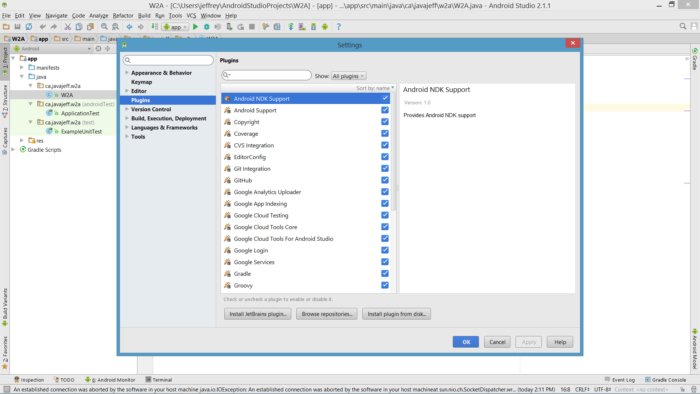The height and width of the screenshot is (394, 700).
Task: Disable the Git Integration plugin
Action: (385, 168)
